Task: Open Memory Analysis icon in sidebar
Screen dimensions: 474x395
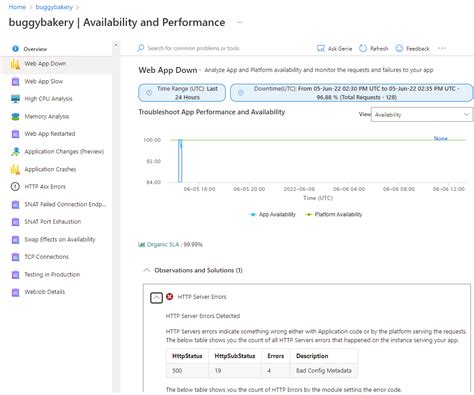Action: (x=15, y=116)
